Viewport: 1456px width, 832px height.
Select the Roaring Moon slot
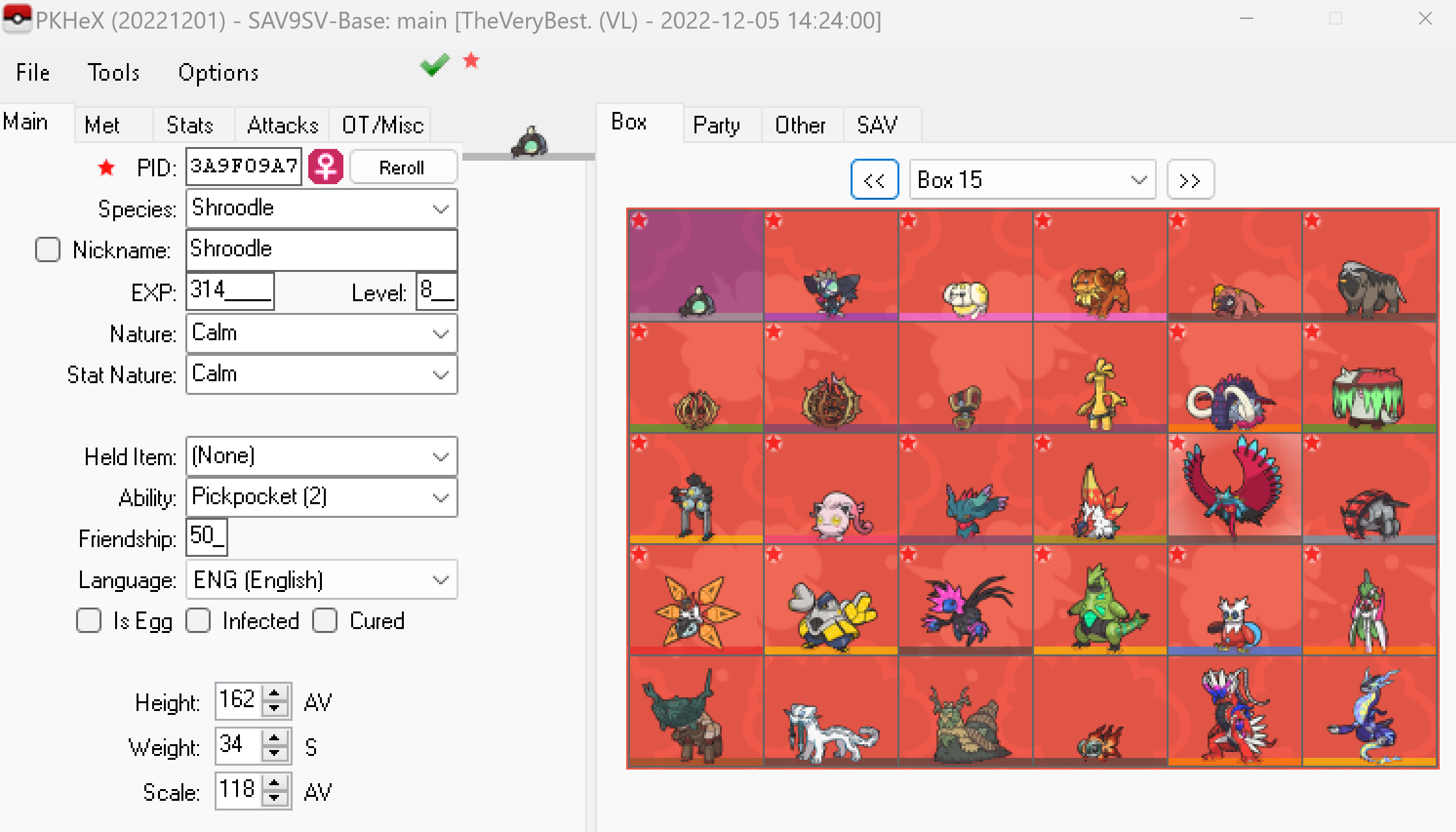point(1234,489)
